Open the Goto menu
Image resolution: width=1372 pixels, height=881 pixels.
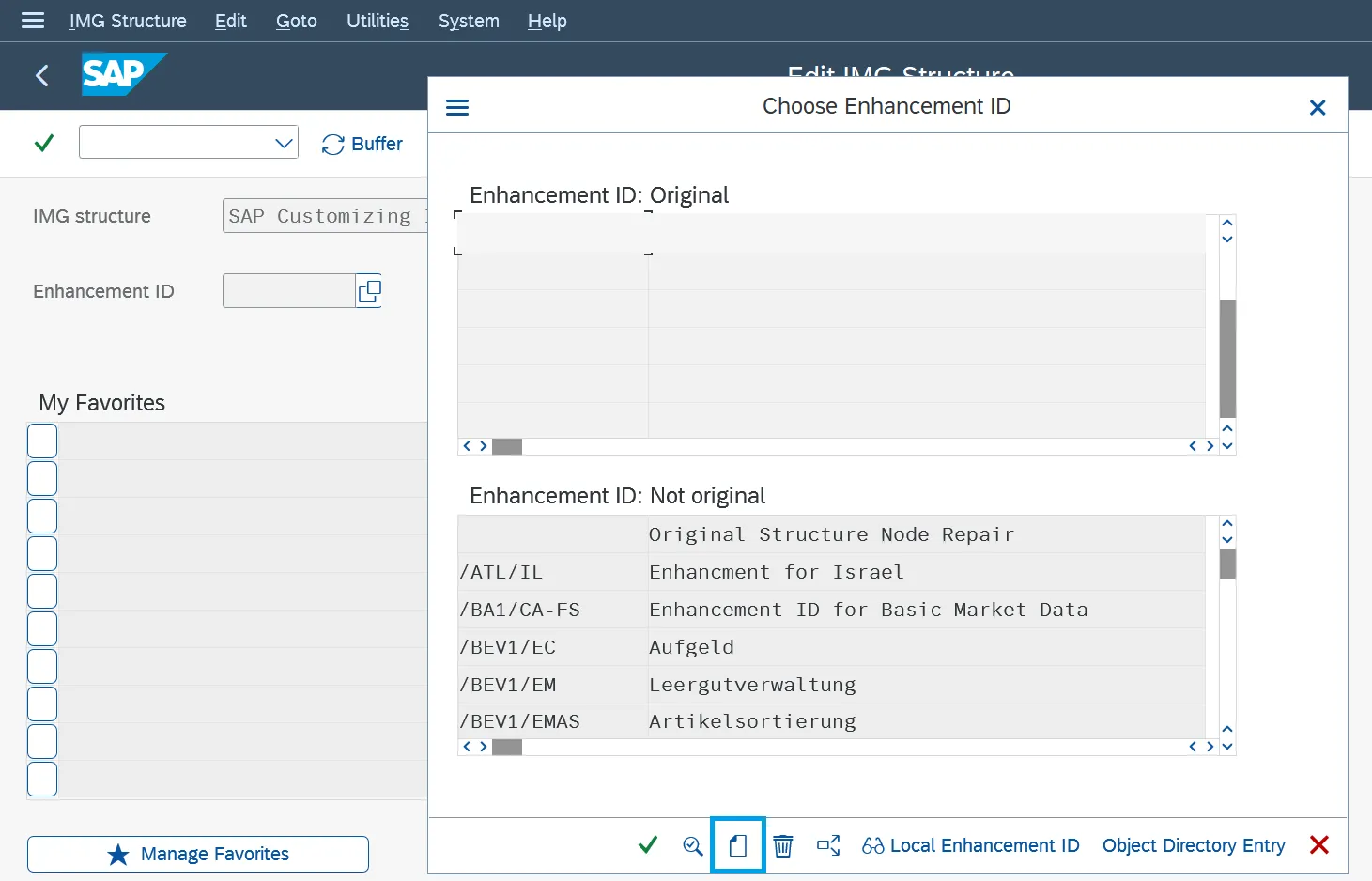tap(295, 21)
